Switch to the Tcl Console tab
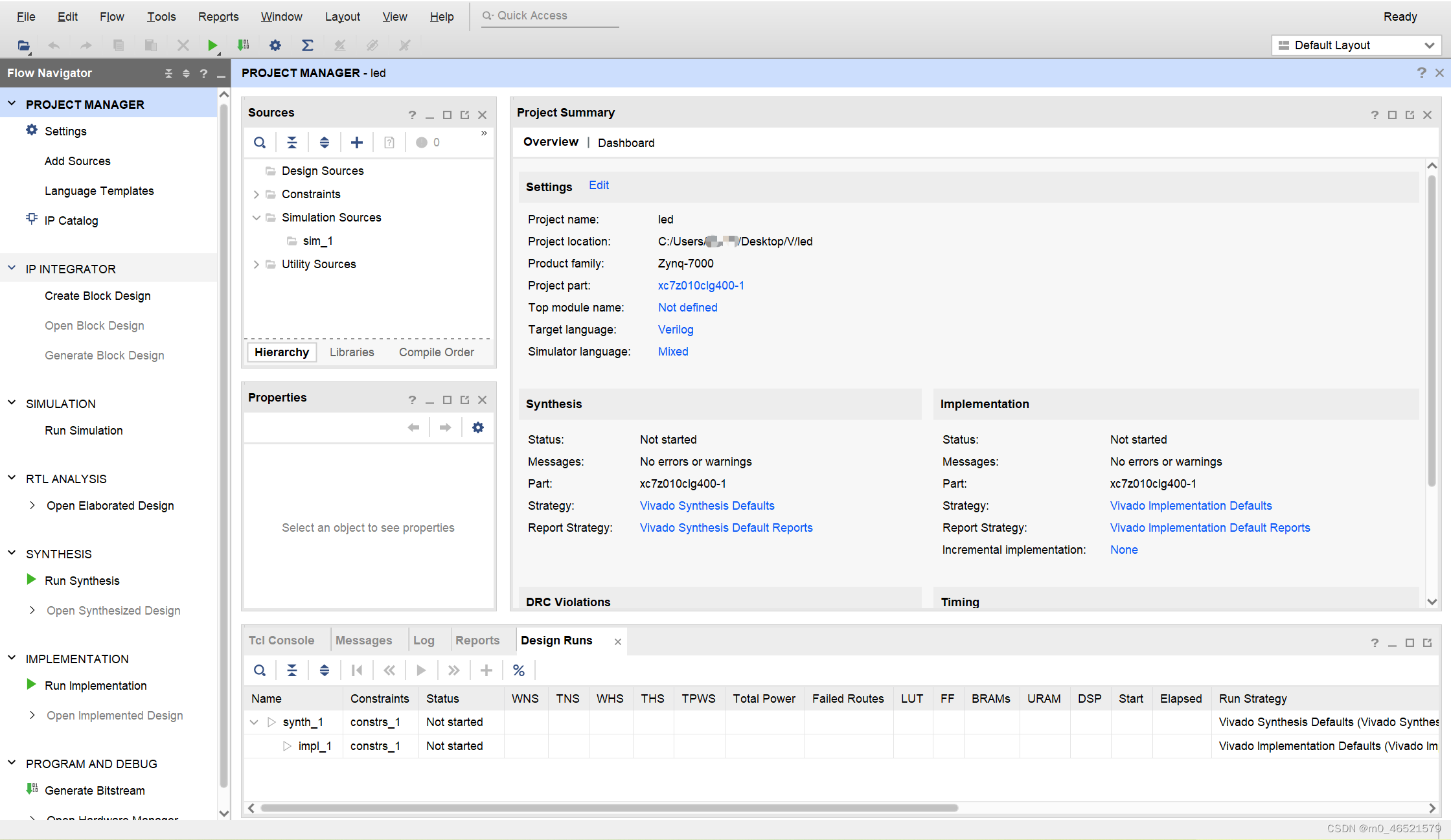 281,641
